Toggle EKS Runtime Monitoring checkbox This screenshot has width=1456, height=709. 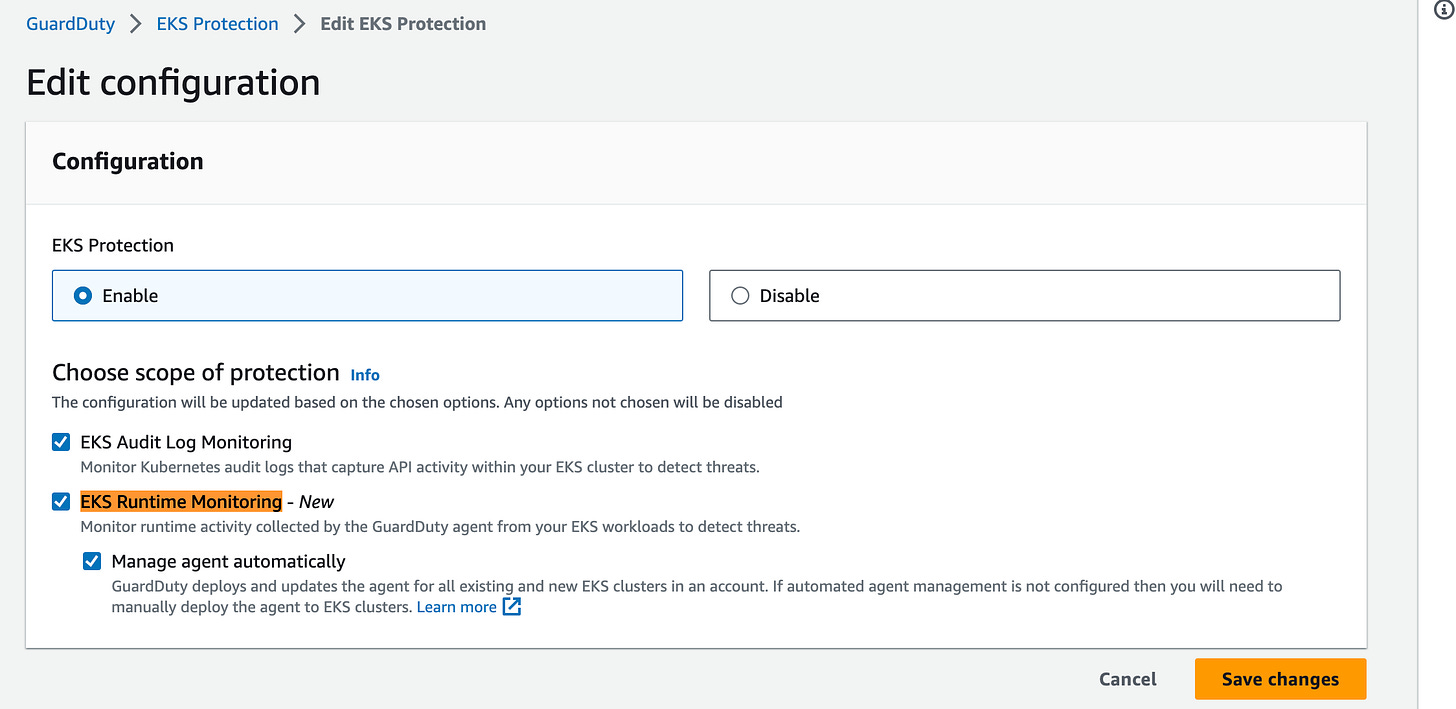pyautogui.click(x=61, y=501)
